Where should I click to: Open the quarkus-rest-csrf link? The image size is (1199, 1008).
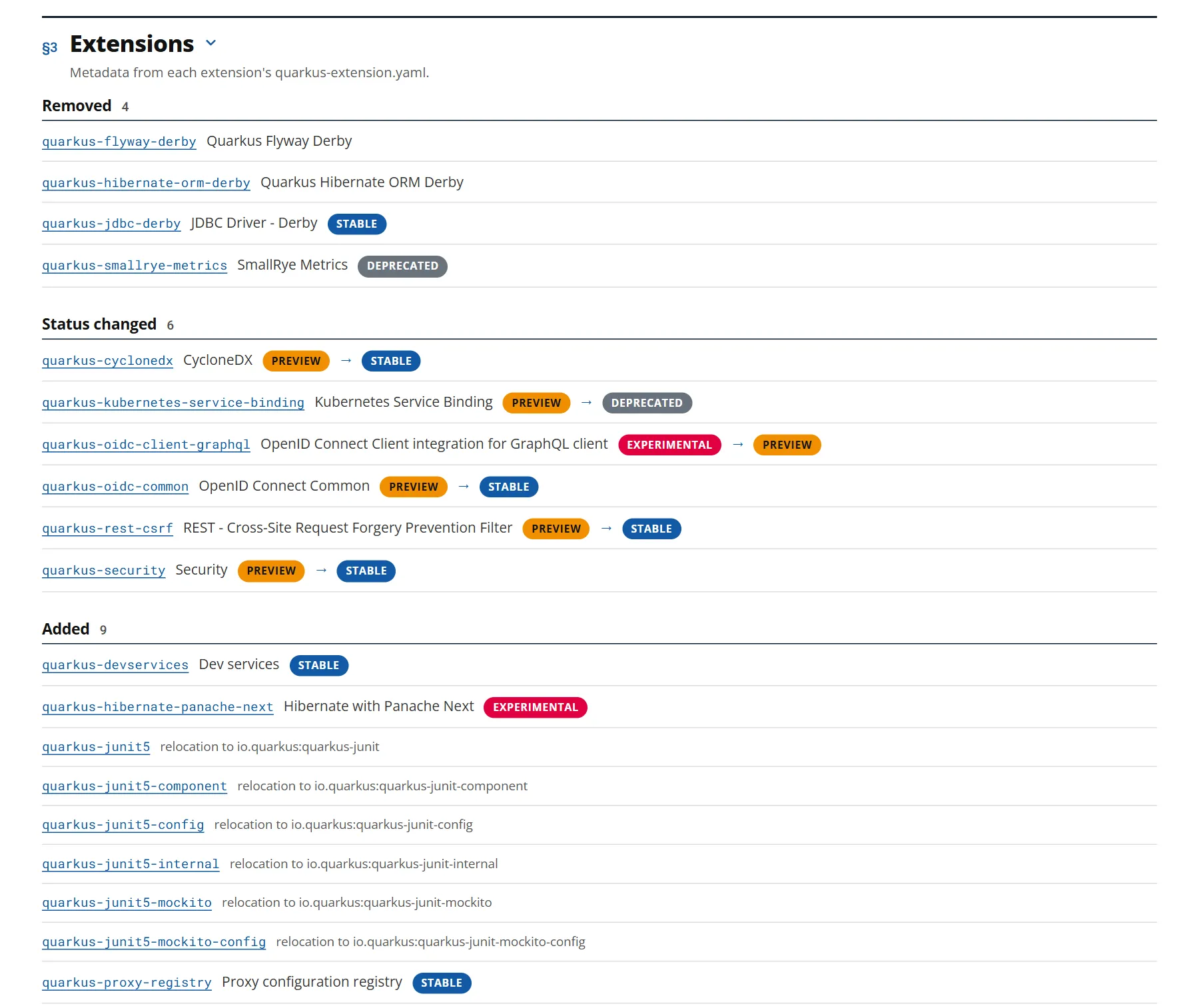pos(107,529)
